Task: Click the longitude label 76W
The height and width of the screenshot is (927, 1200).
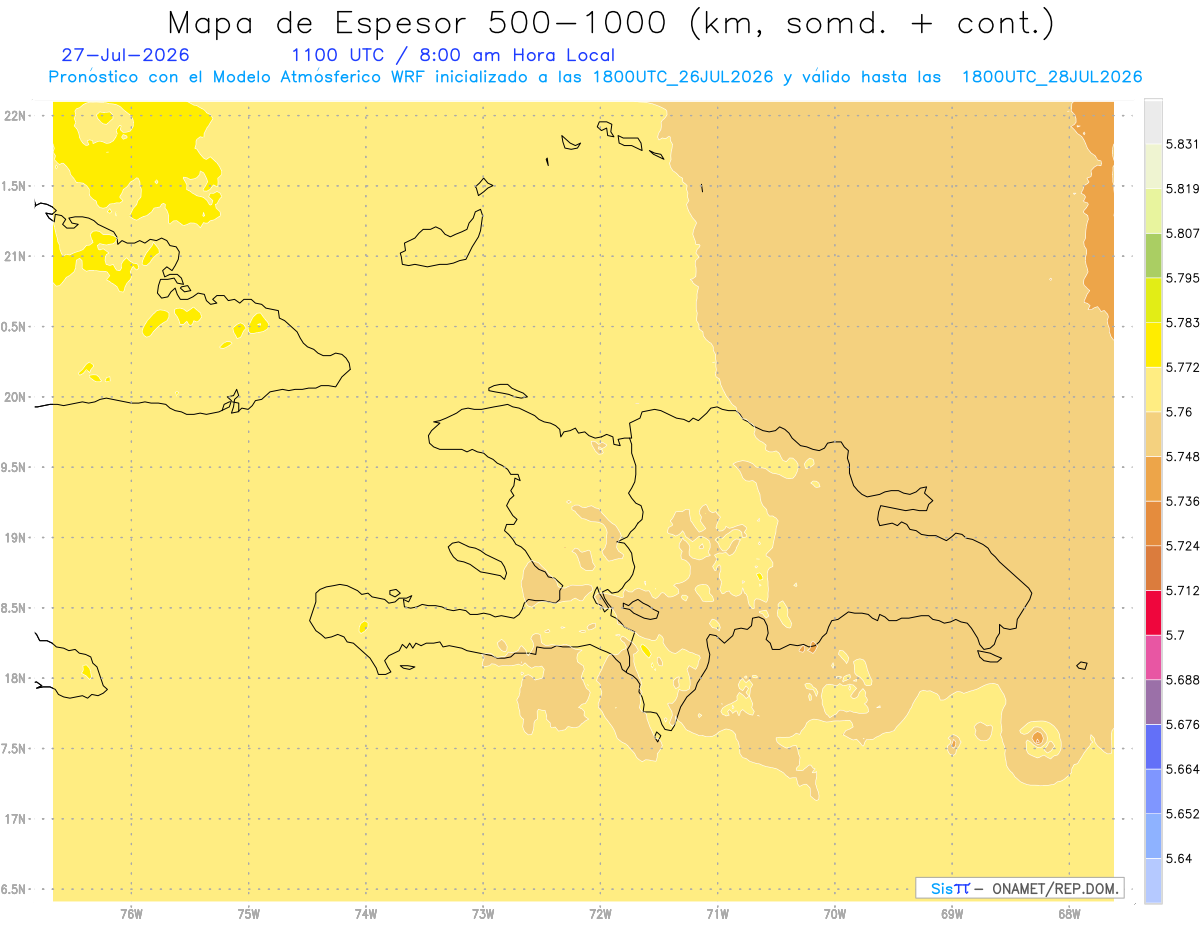Action: point(131,914)
